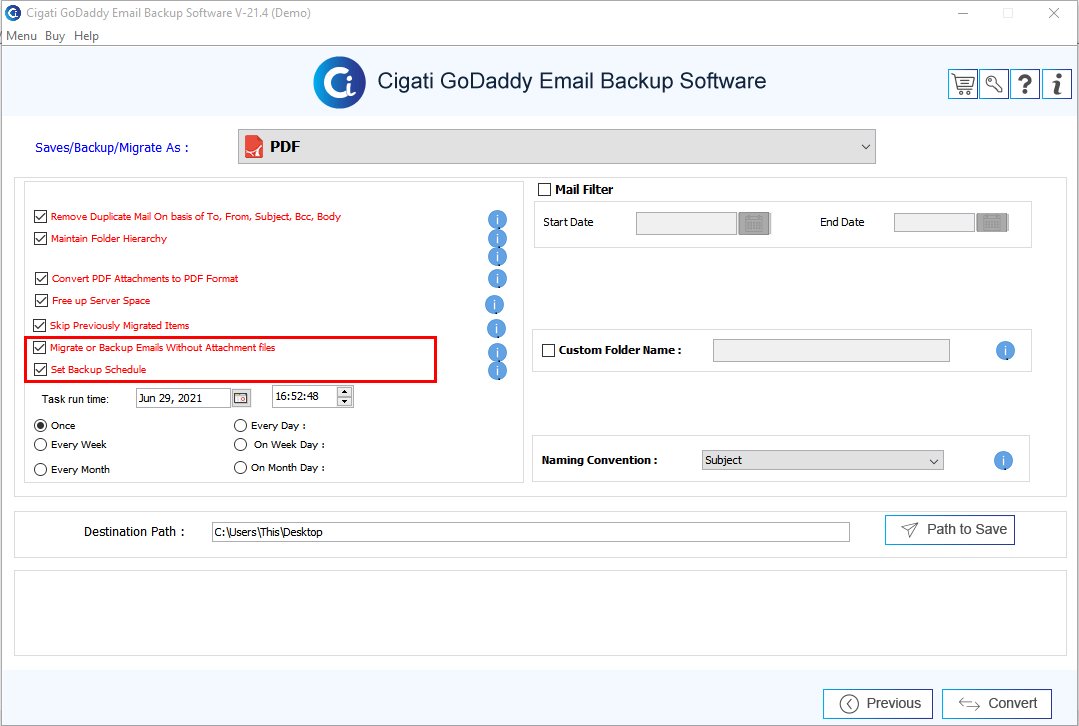Toggle Remove Duplicate Mail checkbox
Viewport: 1079px width, 726px height.
pos(41,216)
